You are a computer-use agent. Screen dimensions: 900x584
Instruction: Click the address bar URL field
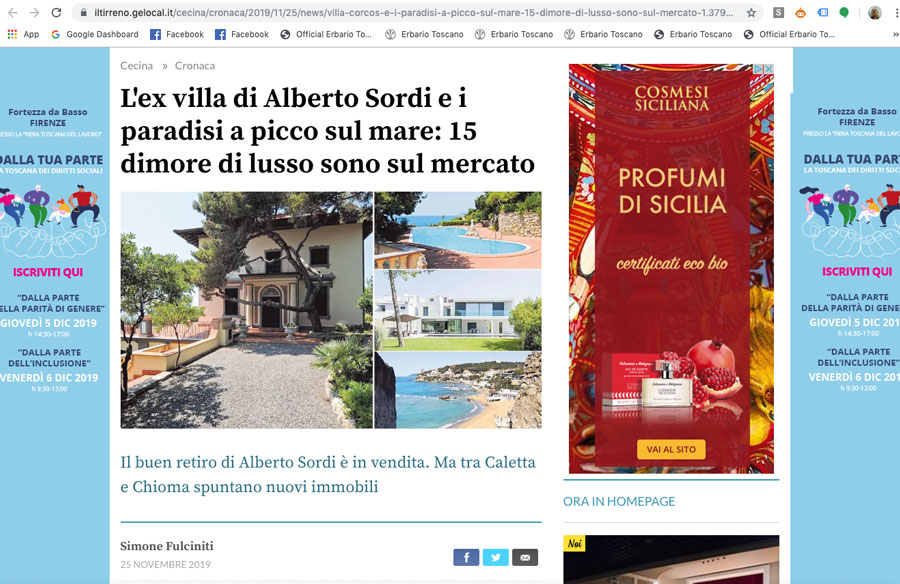click(x=413, y=12)
